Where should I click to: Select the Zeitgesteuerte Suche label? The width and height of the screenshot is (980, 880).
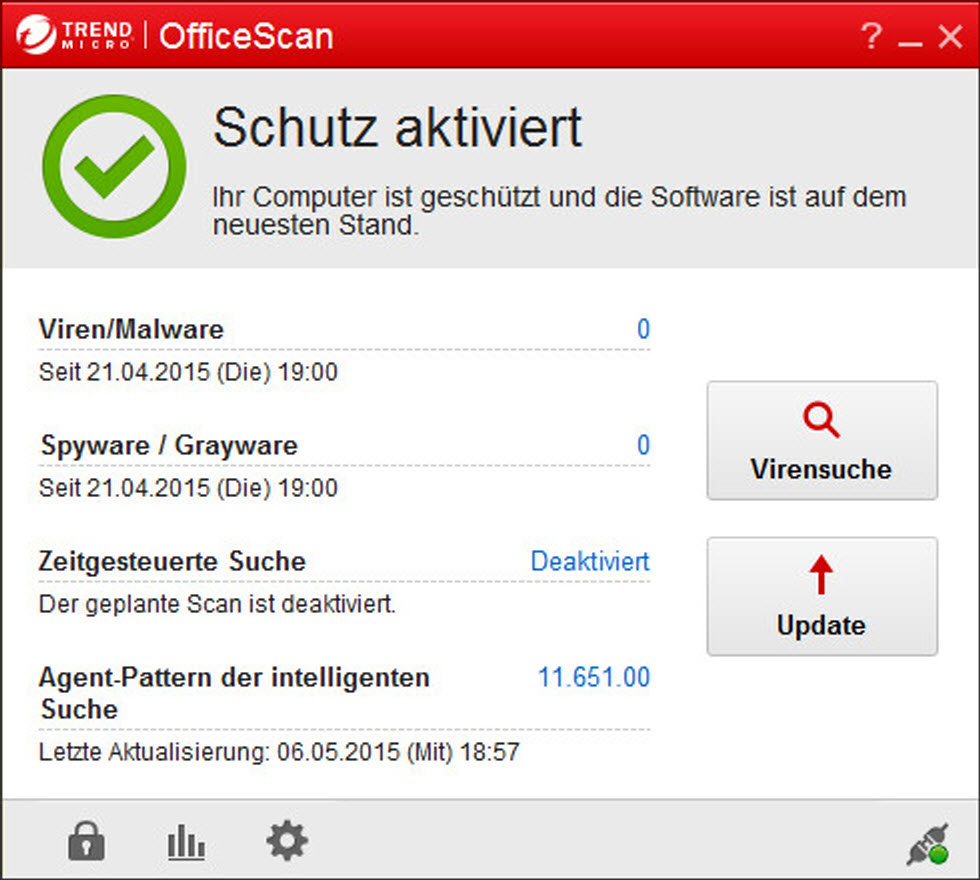coord(172,561)
